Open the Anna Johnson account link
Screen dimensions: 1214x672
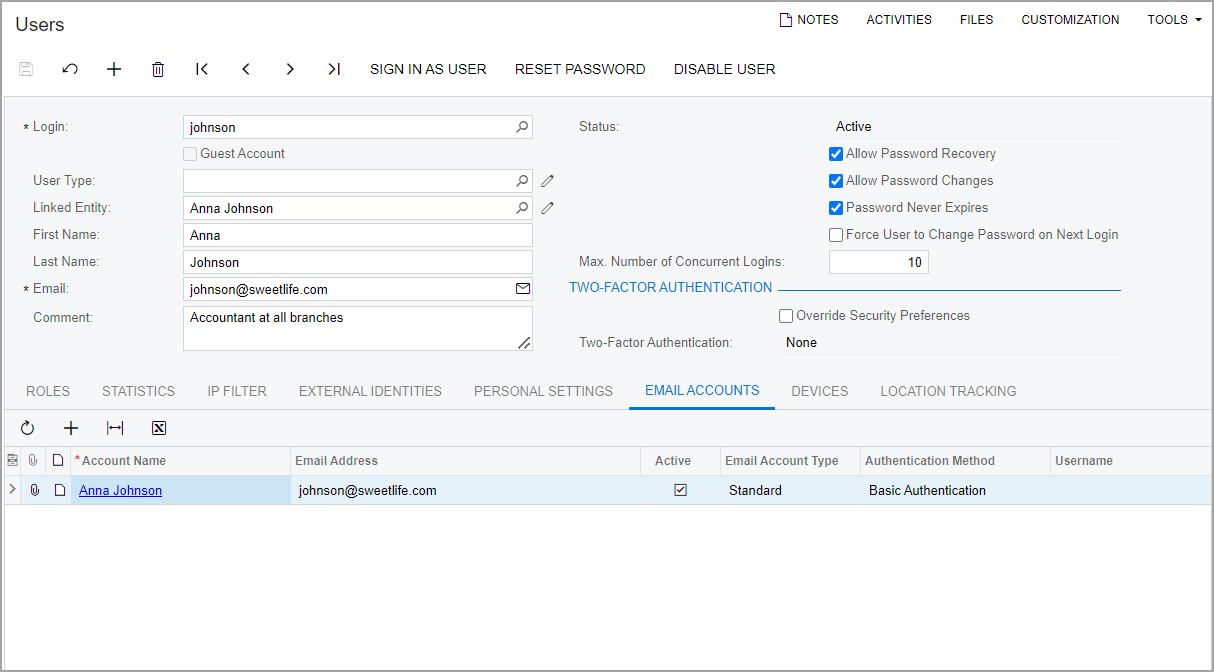point(120,490)
